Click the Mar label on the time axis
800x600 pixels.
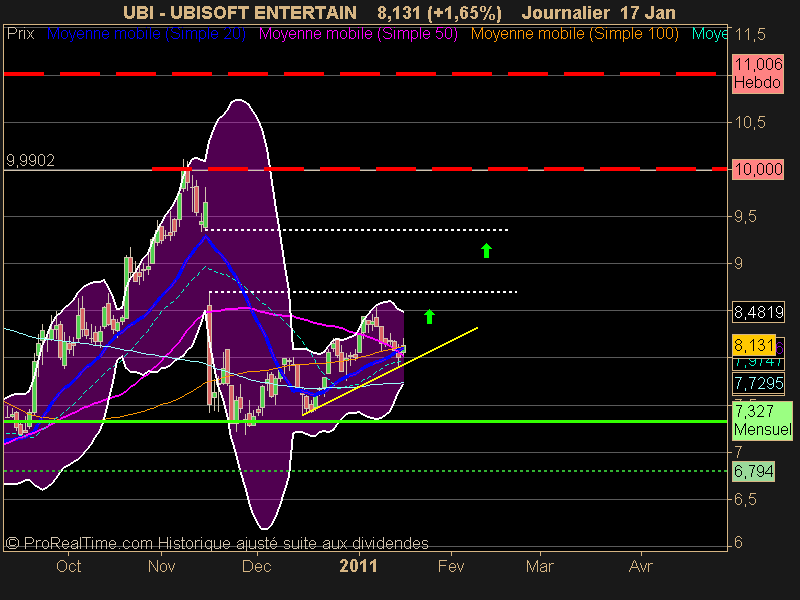[540, 566]
